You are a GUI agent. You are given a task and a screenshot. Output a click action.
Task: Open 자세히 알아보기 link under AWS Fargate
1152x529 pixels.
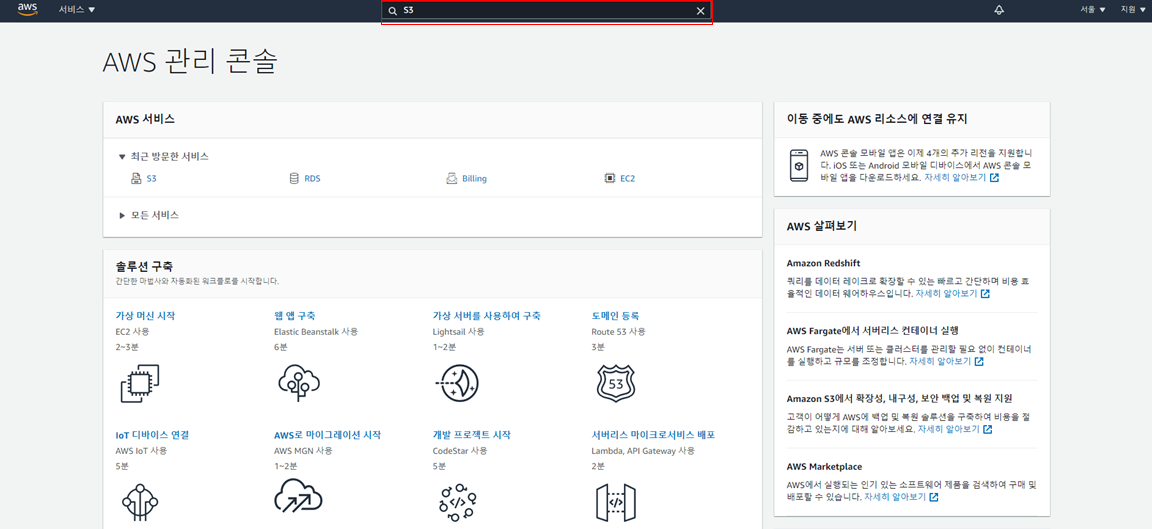(946, 362)
